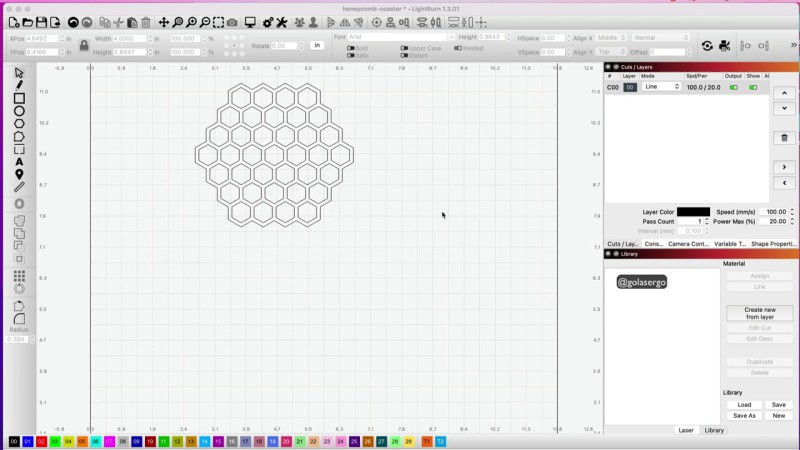Open device settings wrench icon
The height and width of the screenshot is (450, 800).
point(282,22)
